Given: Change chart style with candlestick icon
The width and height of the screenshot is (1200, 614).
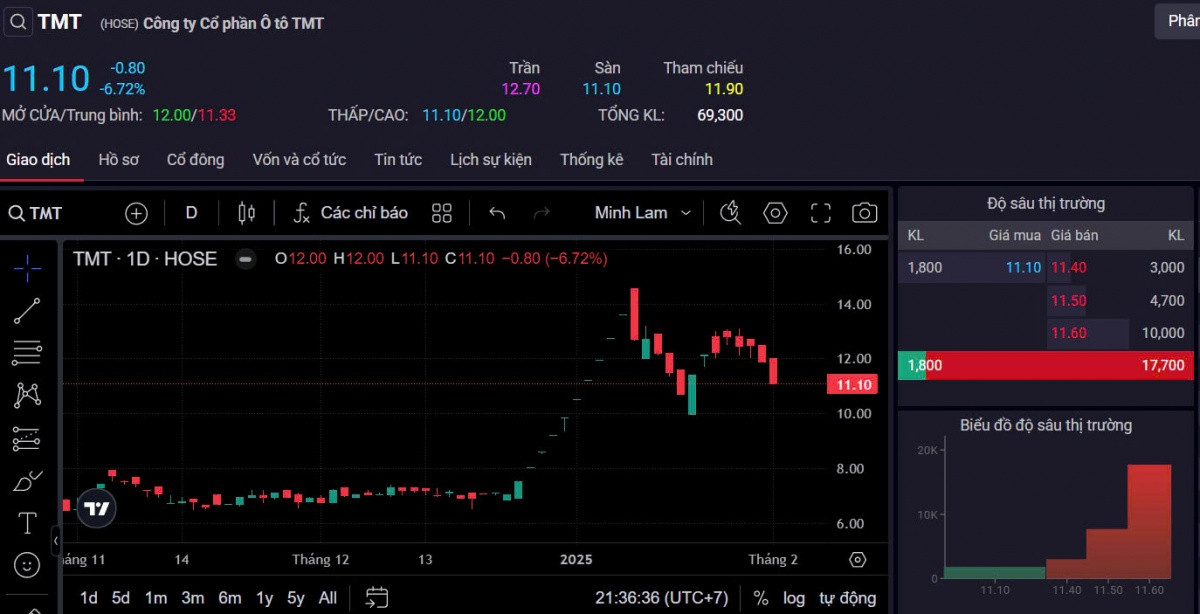Looking at the screenshot, I should pyautogui.click(x=247, y=213).
